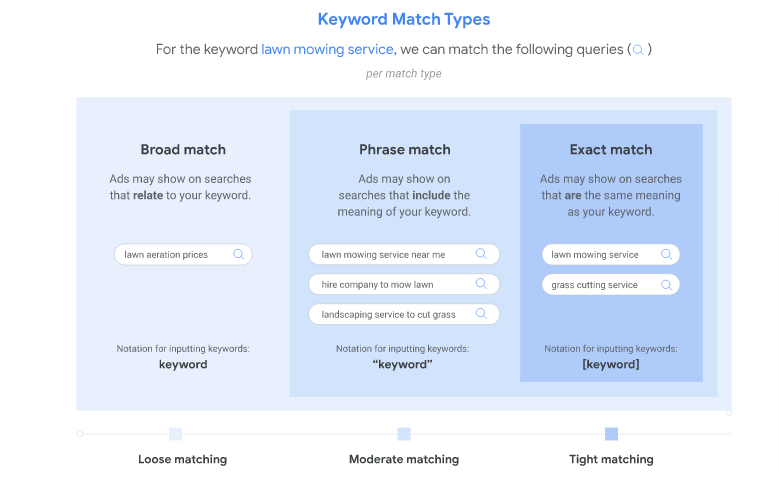Click the Phrase match heading
The width and height of the screenshot is (779, 492).
[405, 149]
